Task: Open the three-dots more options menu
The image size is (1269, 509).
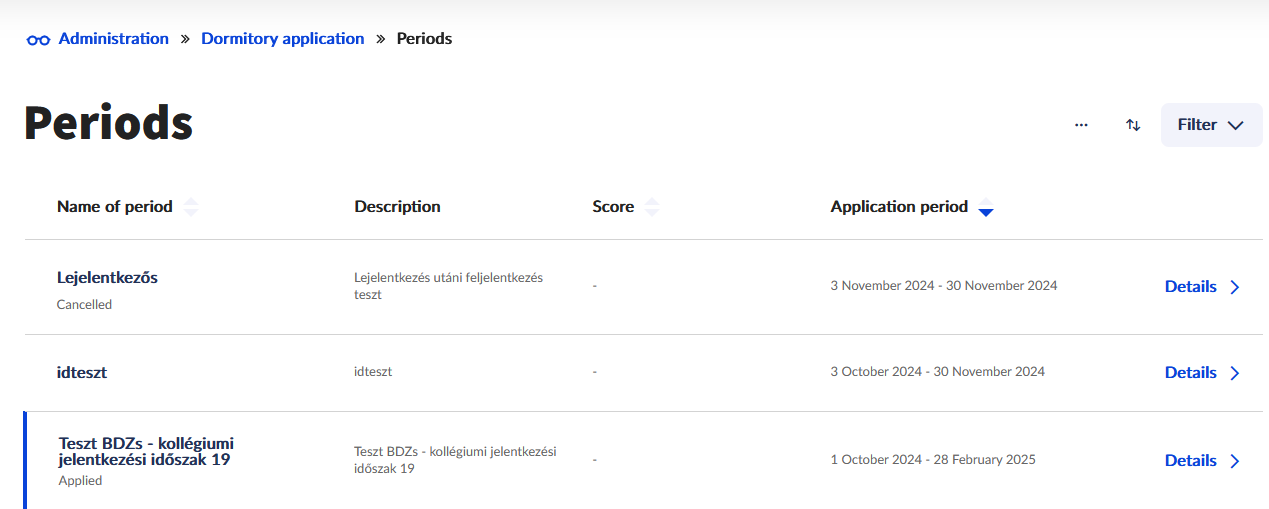Action: 1081,125
